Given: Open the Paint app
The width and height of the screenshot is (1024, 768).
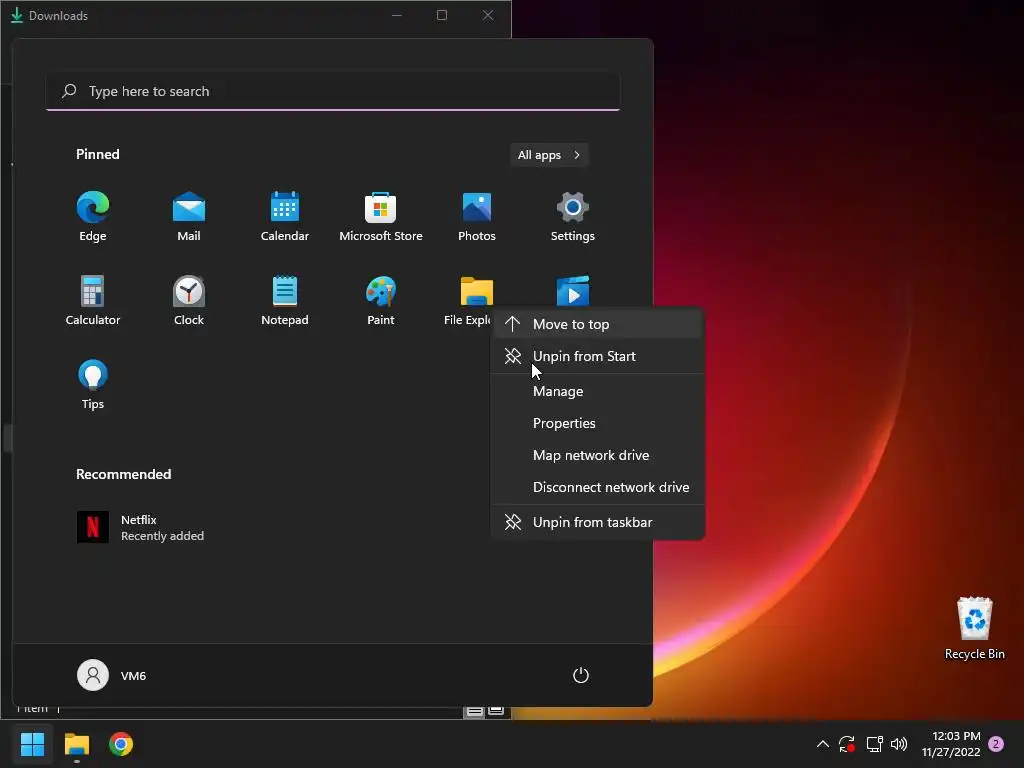Looking at the screenshot, I should click(381, 300).
